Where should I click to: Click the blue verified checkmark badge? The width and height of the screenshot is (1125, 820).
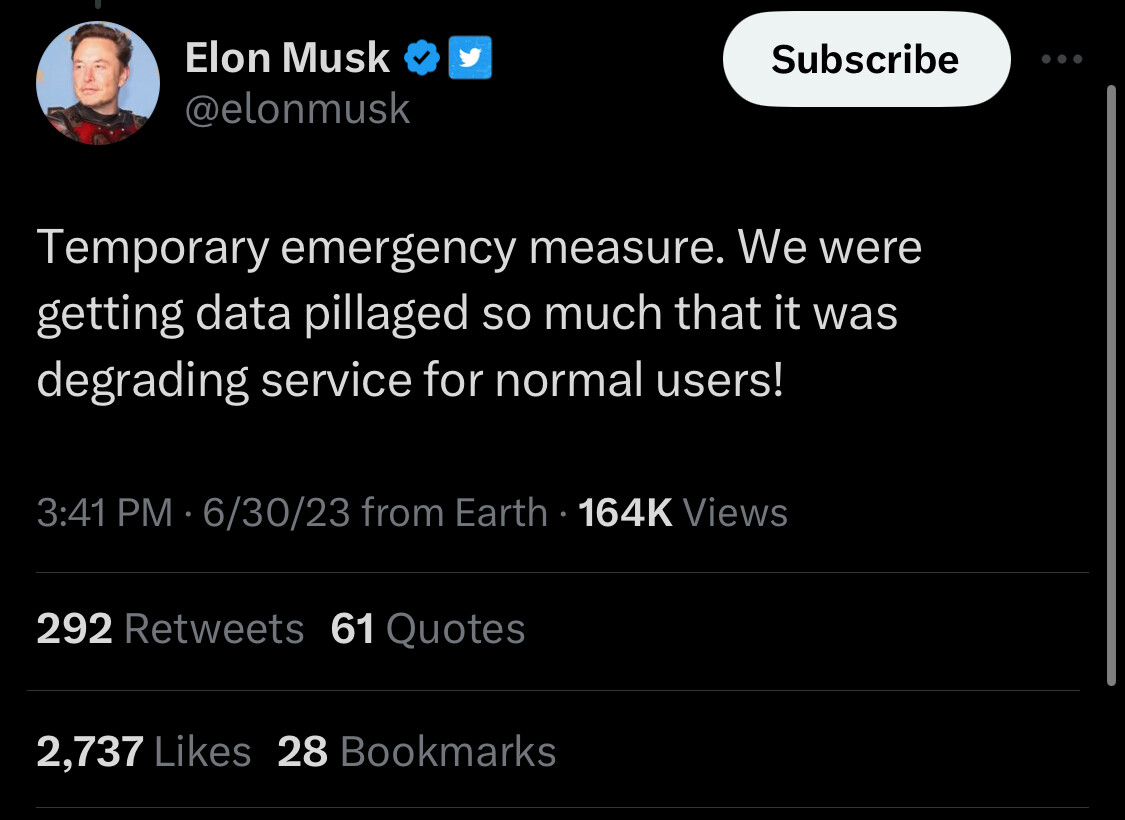point(421,60)
